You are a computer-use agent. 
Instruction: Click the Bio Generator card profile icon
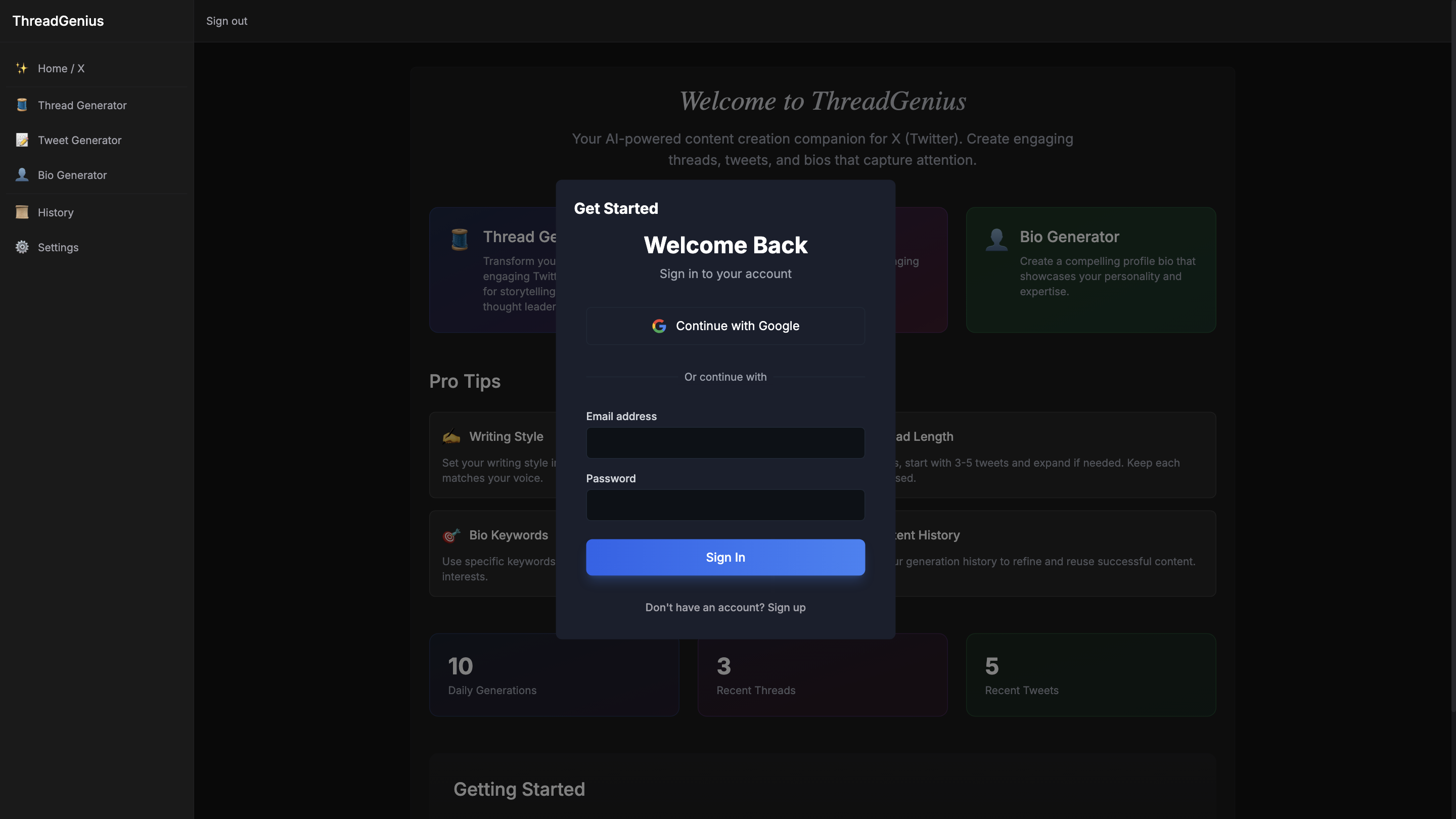996,240
